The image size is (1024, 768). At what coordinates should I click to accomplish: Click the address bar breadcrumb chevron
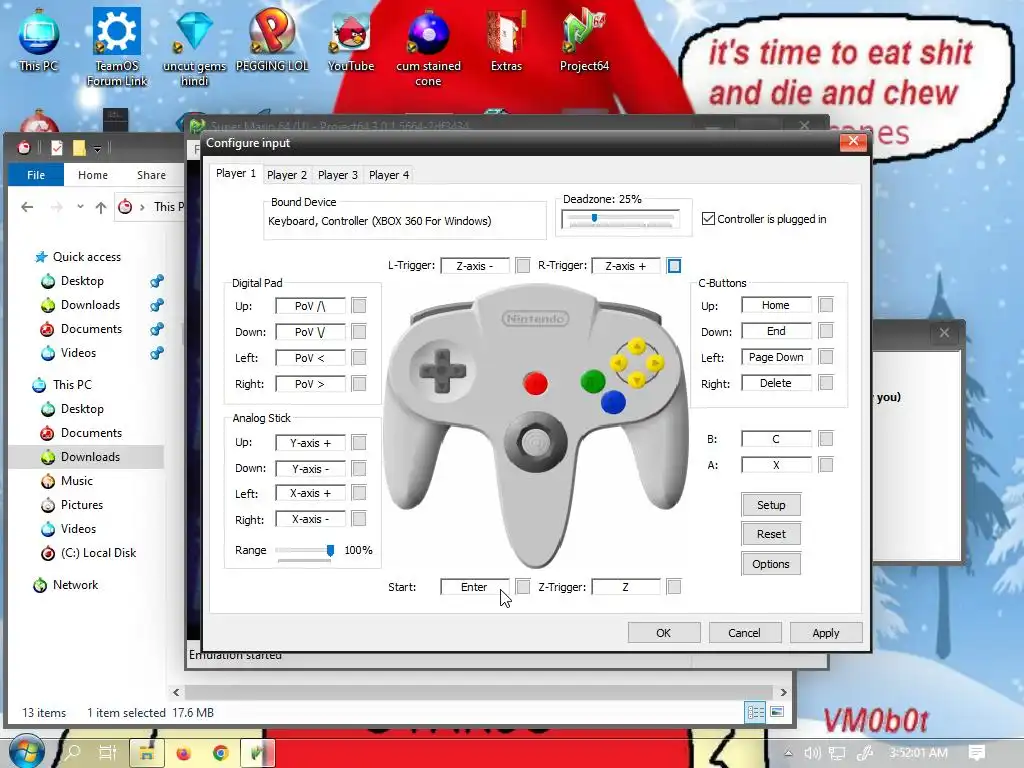(142, 208)
